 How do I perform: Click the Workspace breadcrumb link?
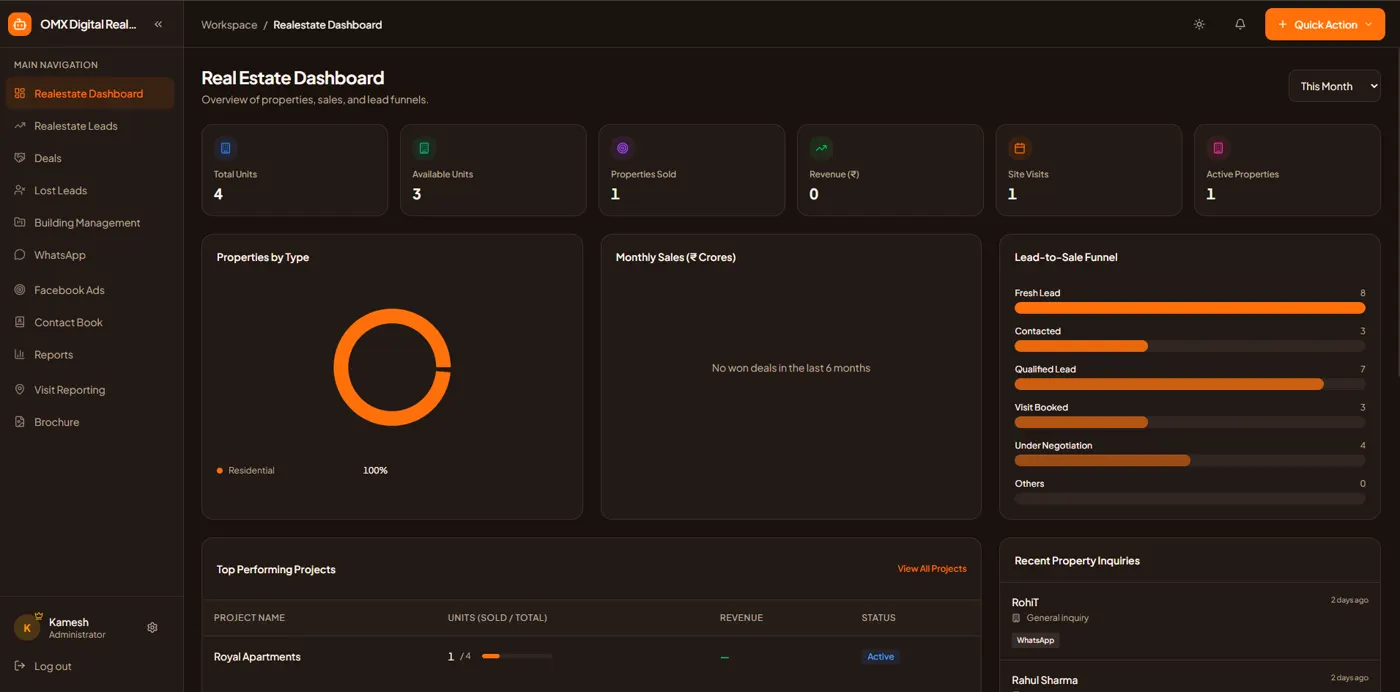(x=229, y=25)
